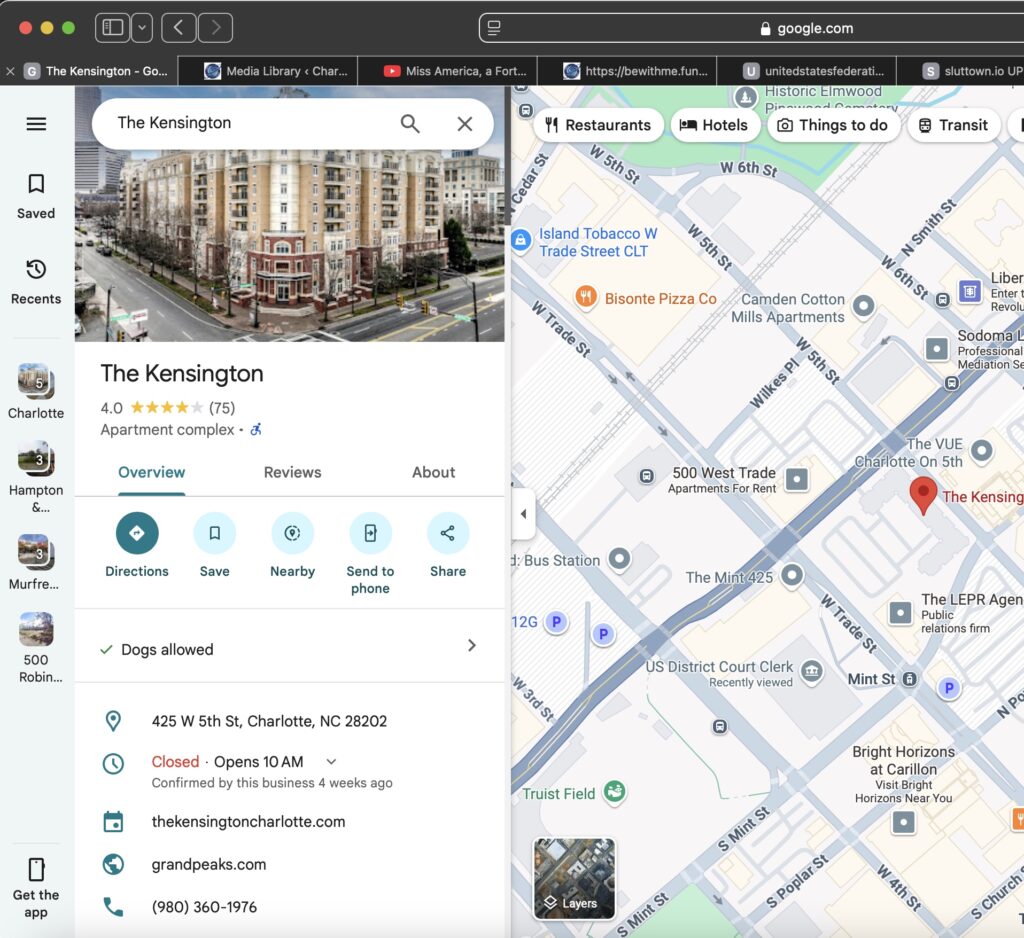Switch to the Reviews tab
This screenshot has width=1024, height=938.
292,472
